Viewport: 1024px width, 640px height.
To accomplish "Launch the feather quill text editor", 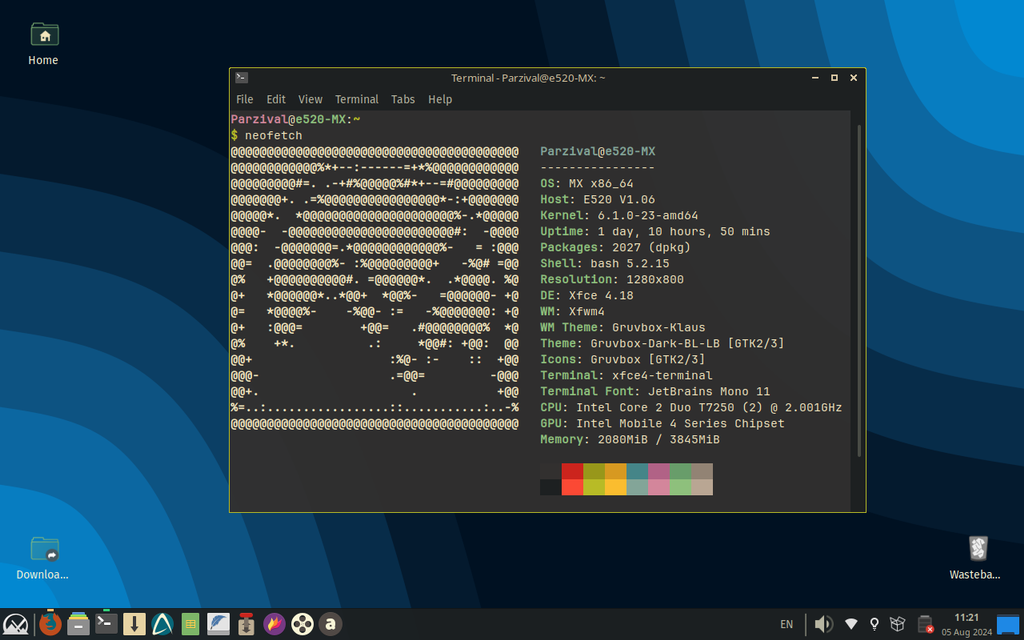I will click(218, 624).
